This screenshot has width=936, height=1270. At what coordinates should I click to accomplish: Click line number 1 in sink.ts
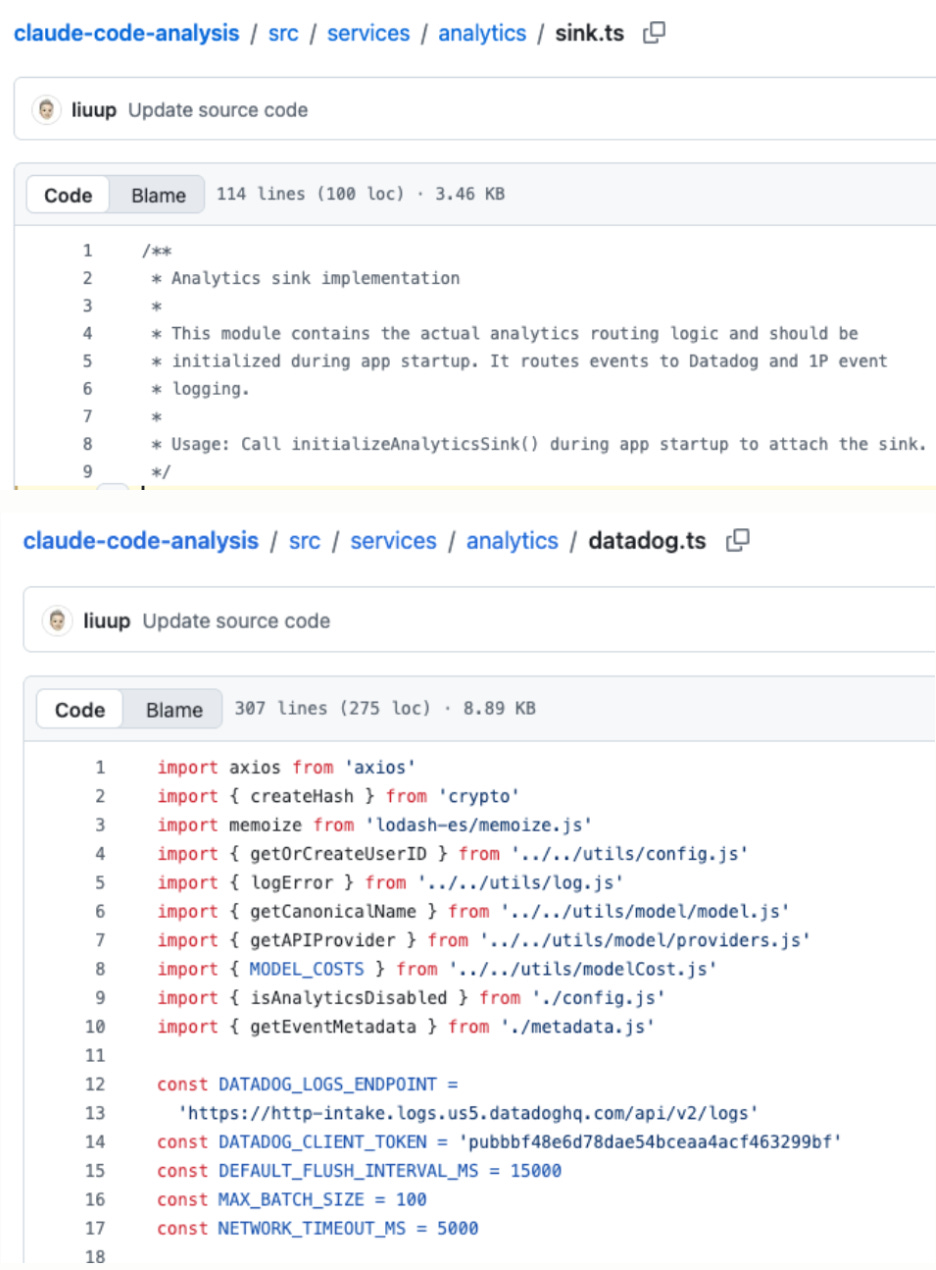[88, 250]
